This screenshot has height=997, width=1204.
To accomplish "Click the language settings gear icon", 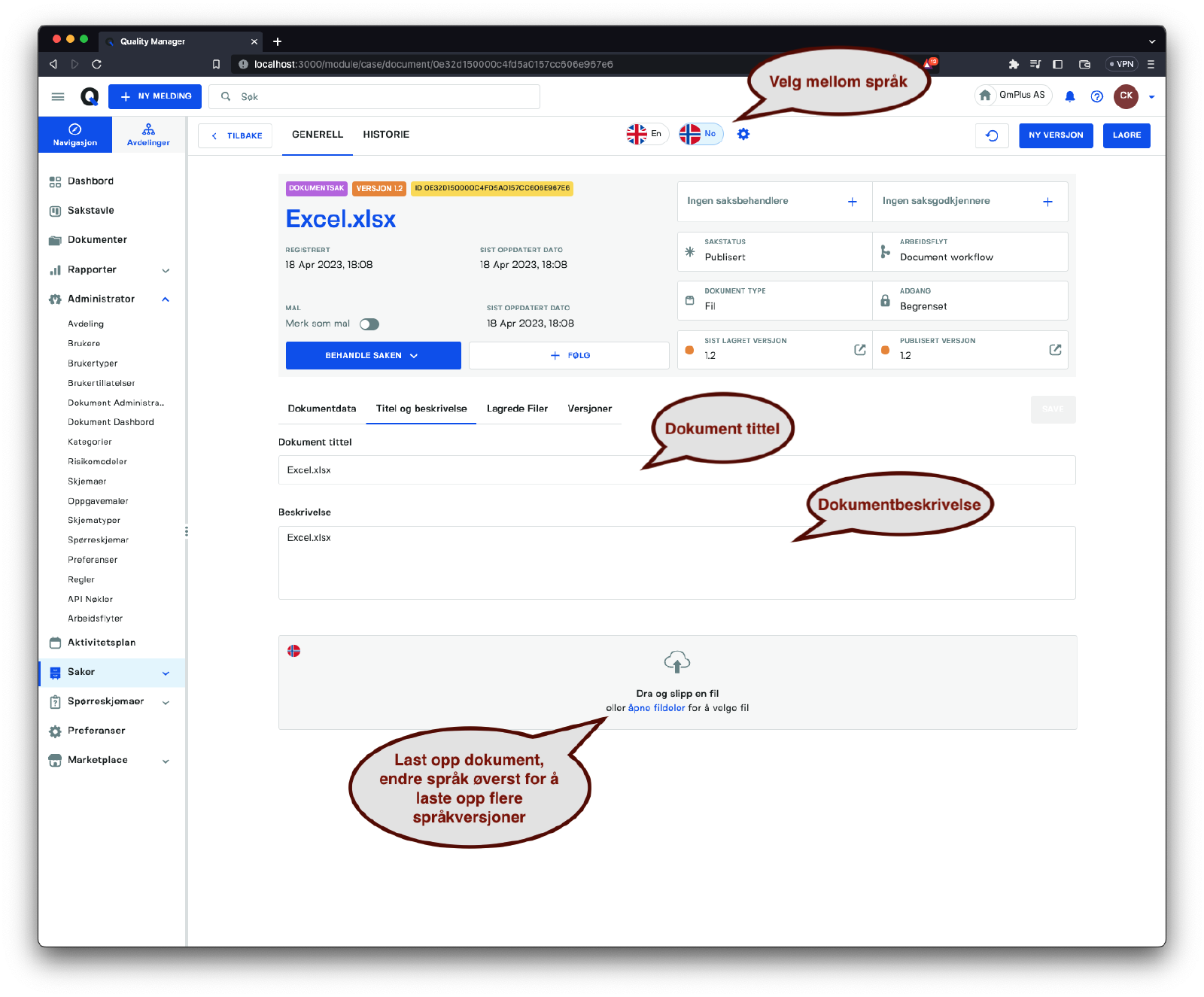I will coord(743,134).
